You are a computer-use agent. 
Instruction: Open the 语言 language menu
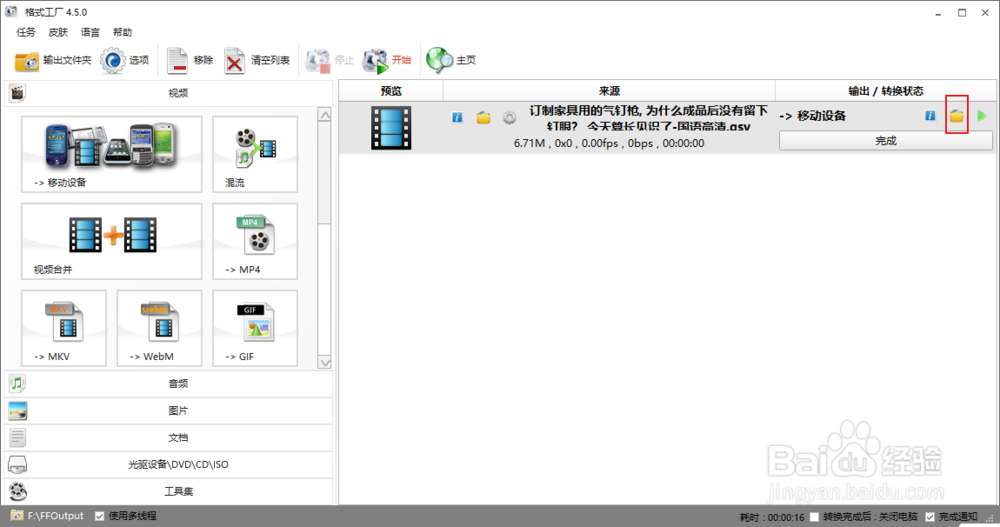click(90, 33)
